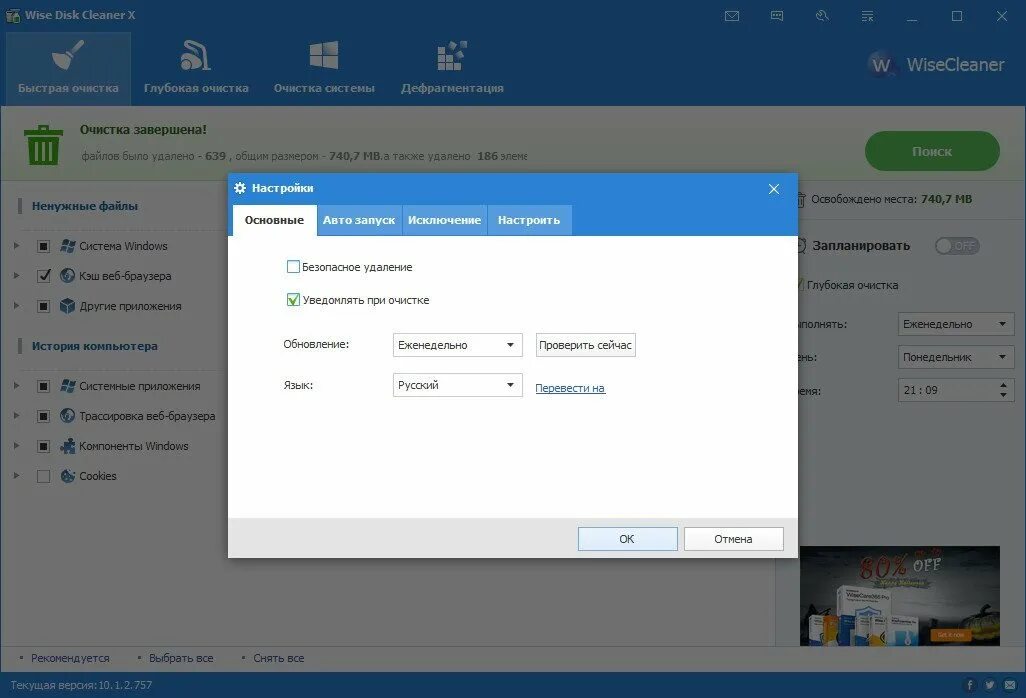Image resolution: width=1026 pixels, height=698 pixels.
Task: Click the wrench support icon in title bar
Action: pyautogui.click(x=822, y=16)
